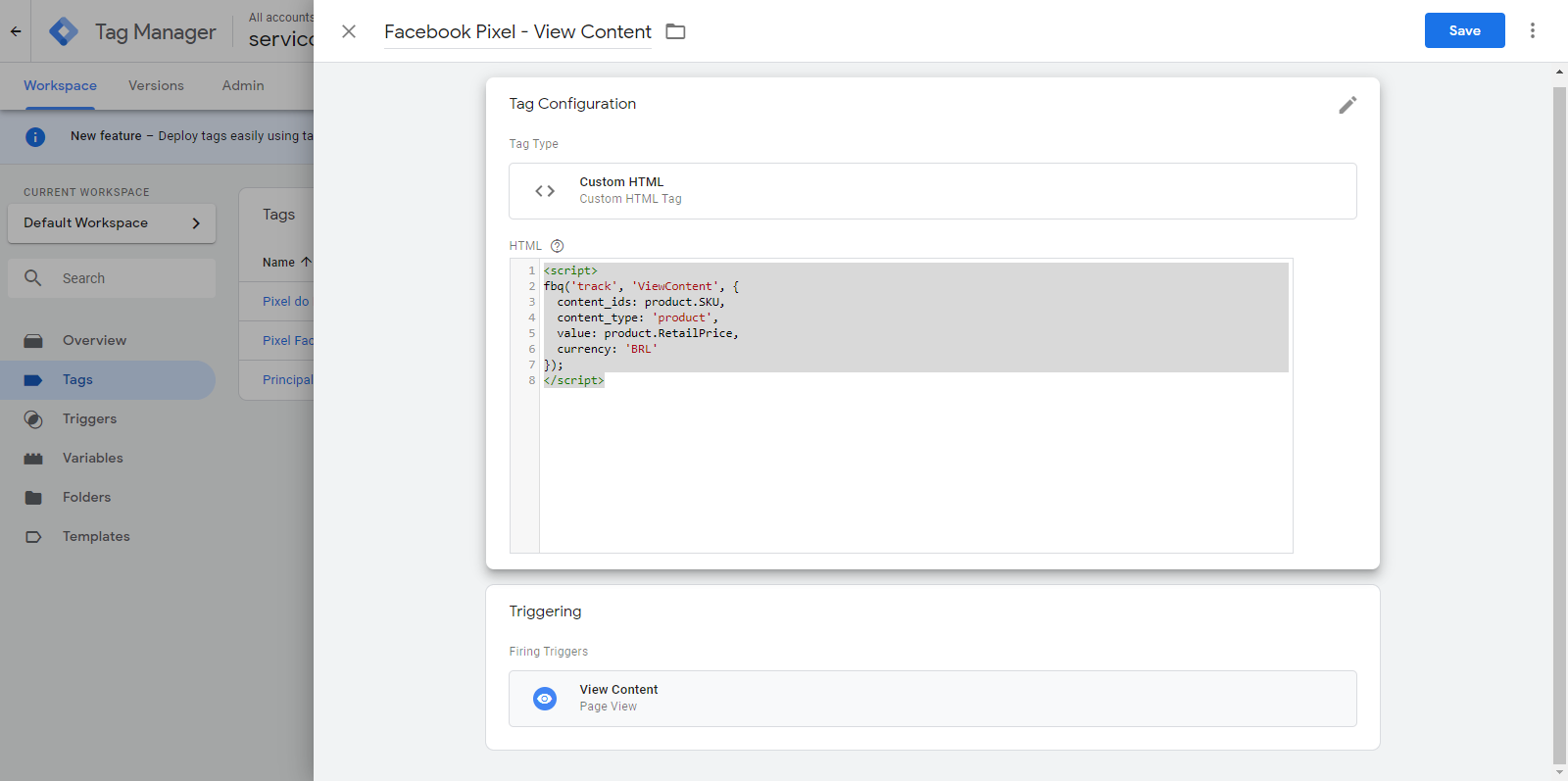Click the 'ViewContent' code line
Viewport: 1568px width, 781px height.
coord(642,286)
